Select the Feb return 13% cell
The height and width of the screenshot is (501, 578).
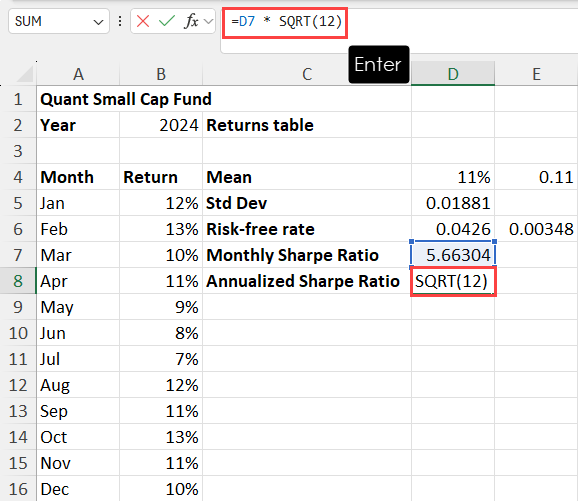pos(161,229)
